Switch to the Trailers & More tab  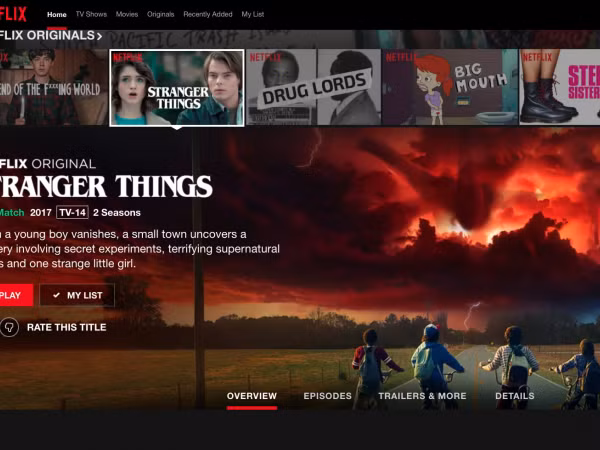(x=422, y=396)
